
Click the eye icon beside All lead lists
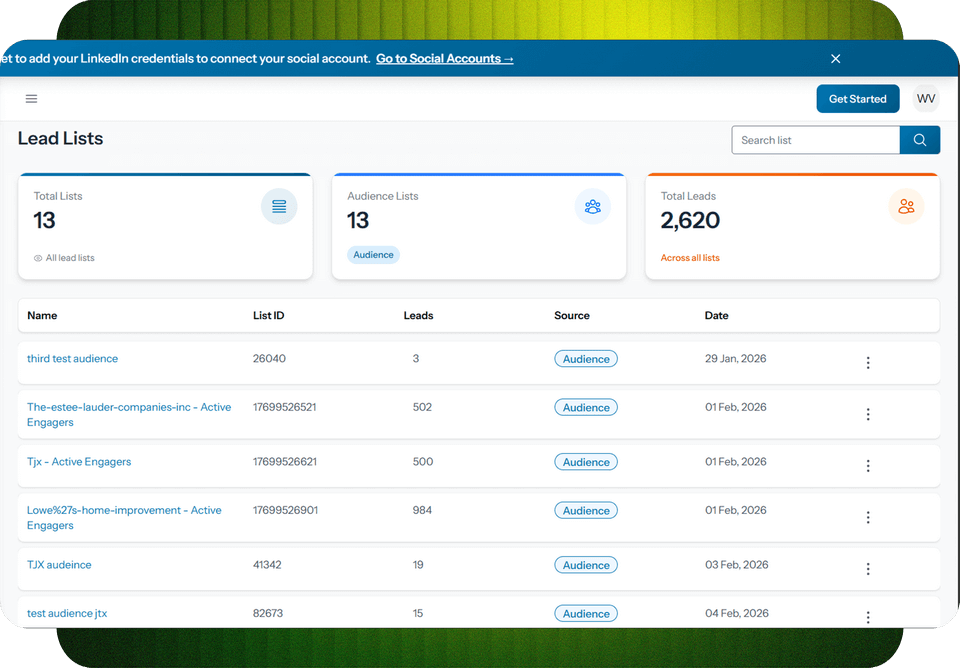click(38, 258)
